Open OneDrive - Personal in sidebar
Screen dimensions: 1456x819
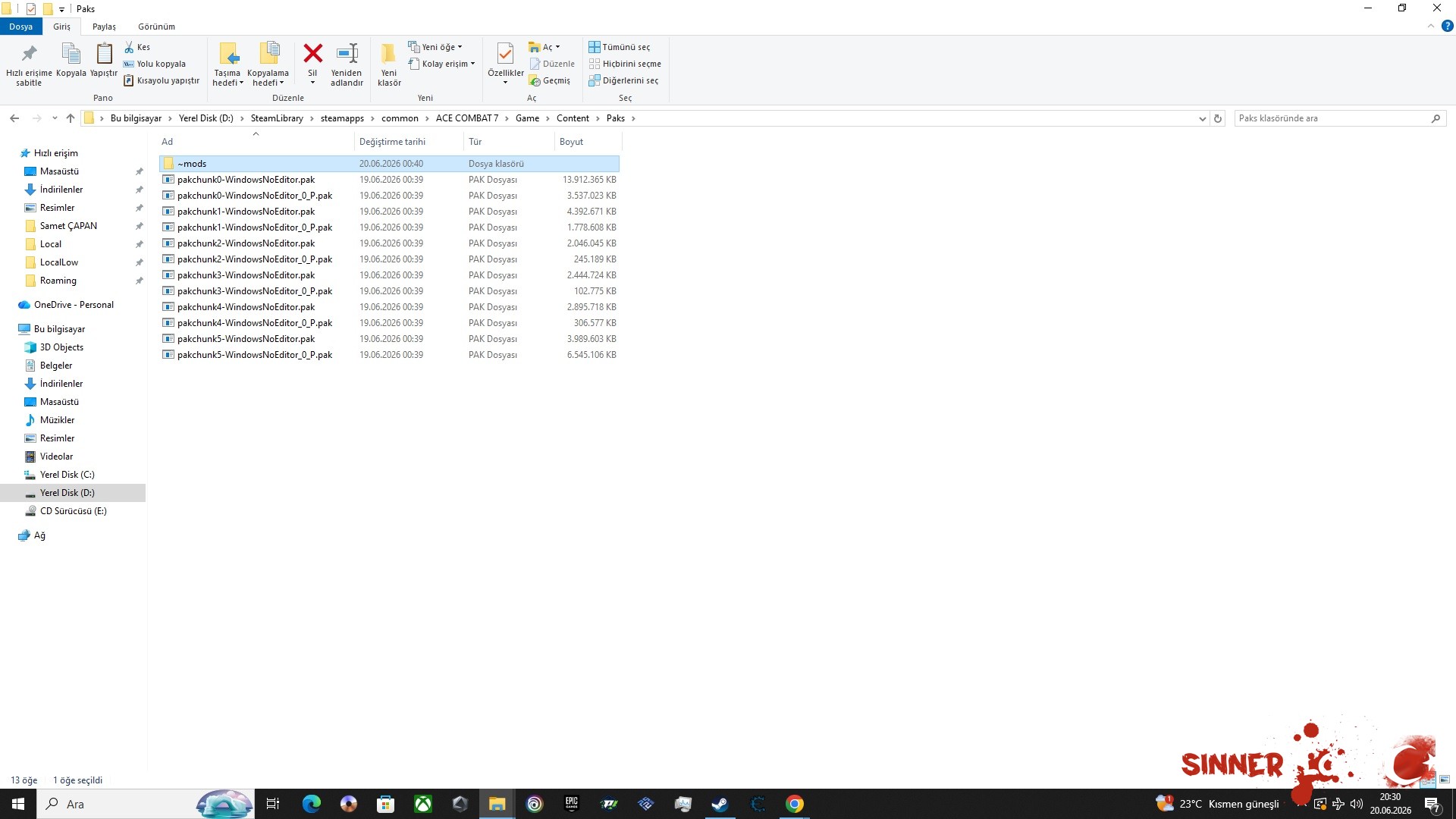click(x=74, y=305)
